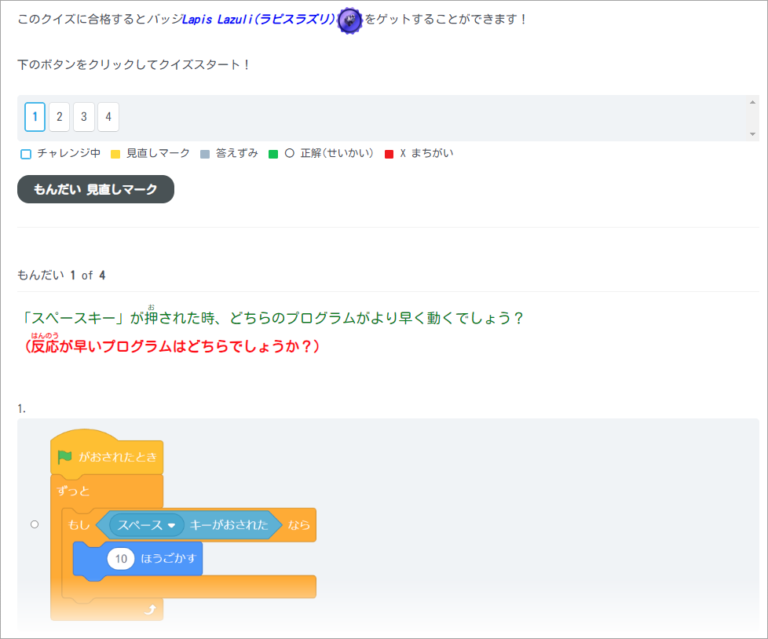Viewport: 768px width, 639px height.
Task: Click the 10 value field in the move block
Action: tap(121, 560)
